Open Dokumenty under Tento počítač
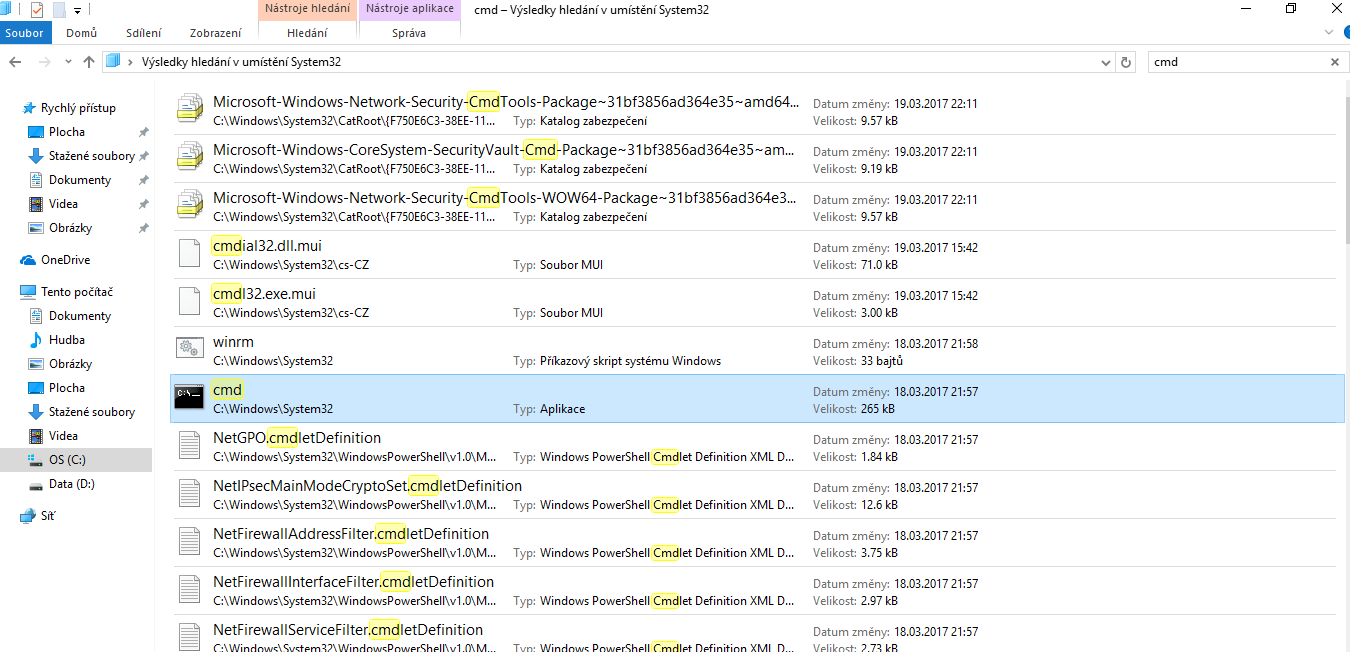The image size is (1350, 652). (x=80, y=316)
